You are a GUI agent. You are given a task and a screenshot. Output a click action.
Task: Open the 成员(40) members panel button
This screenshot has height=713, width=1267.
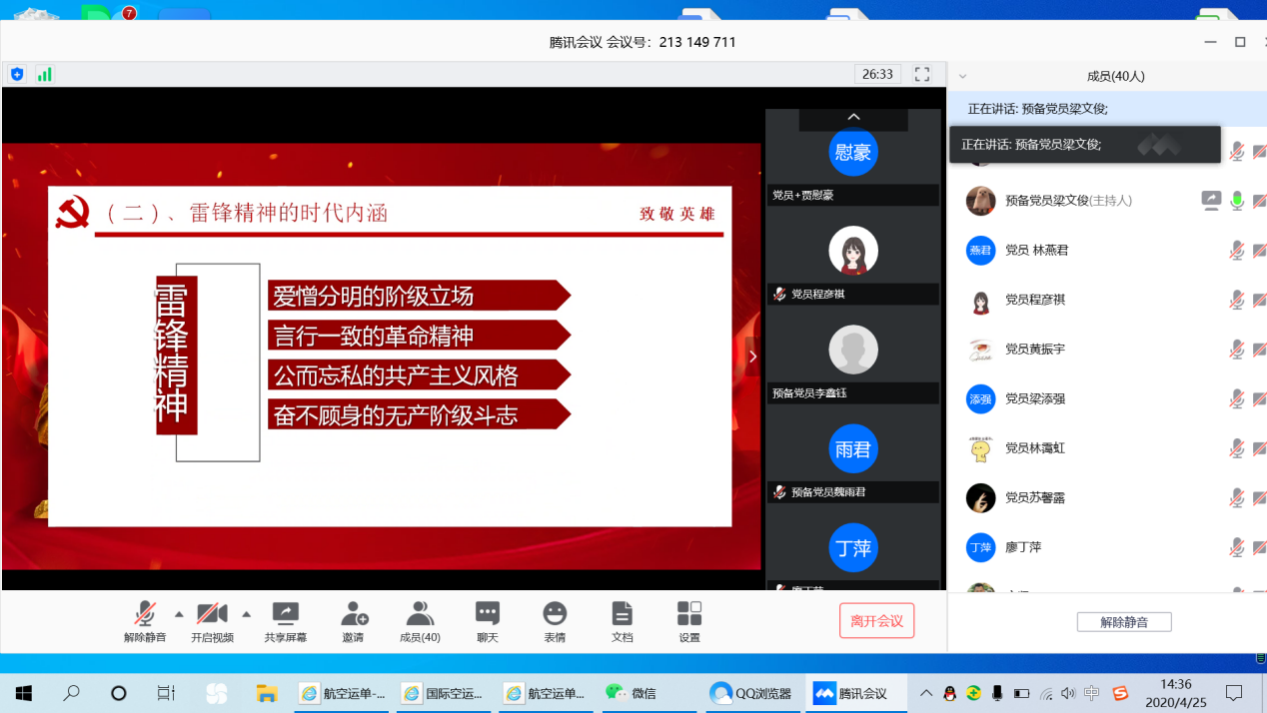[420, 614]
